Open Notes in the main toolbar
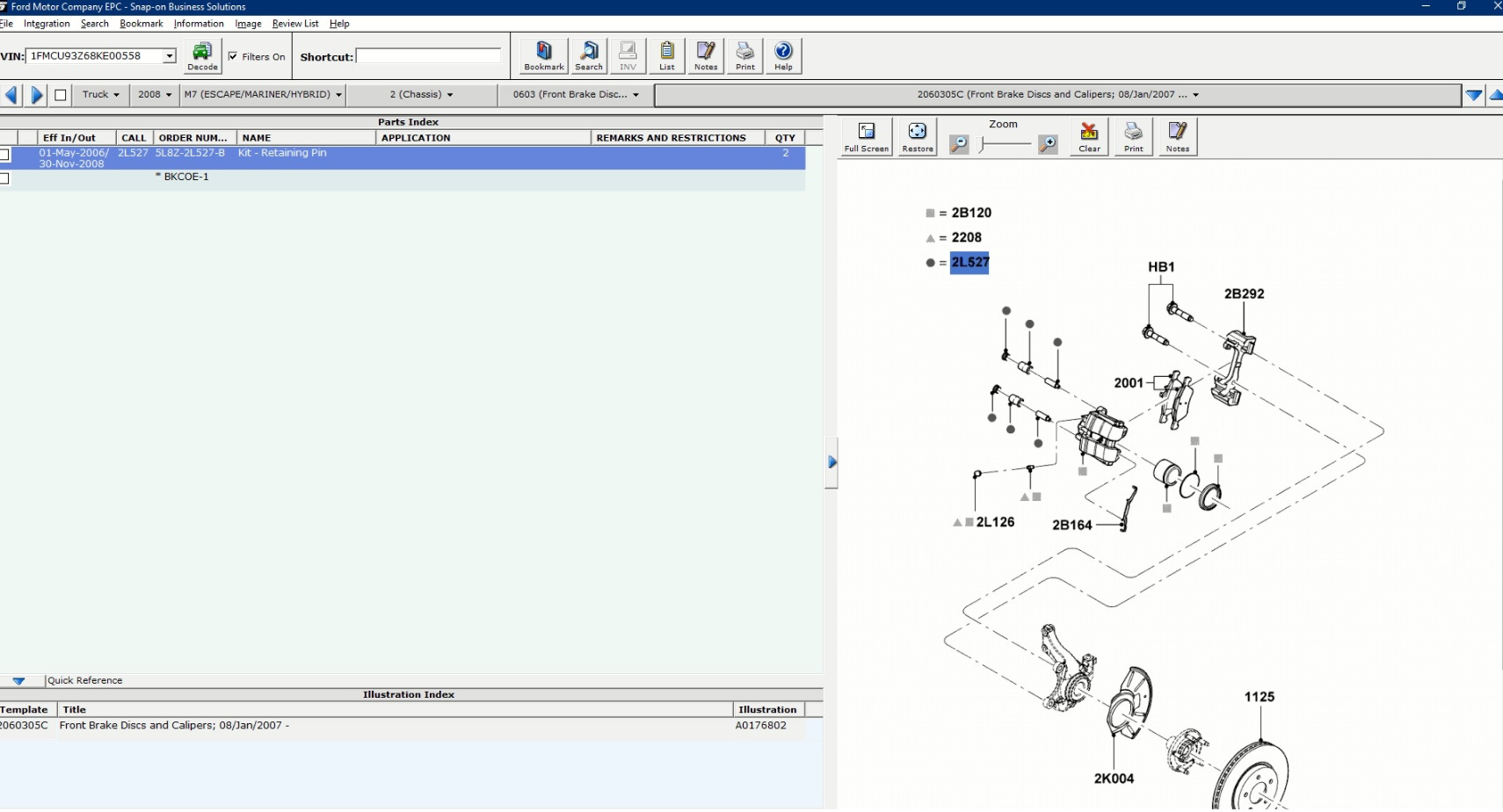 [x=706, y=55]
